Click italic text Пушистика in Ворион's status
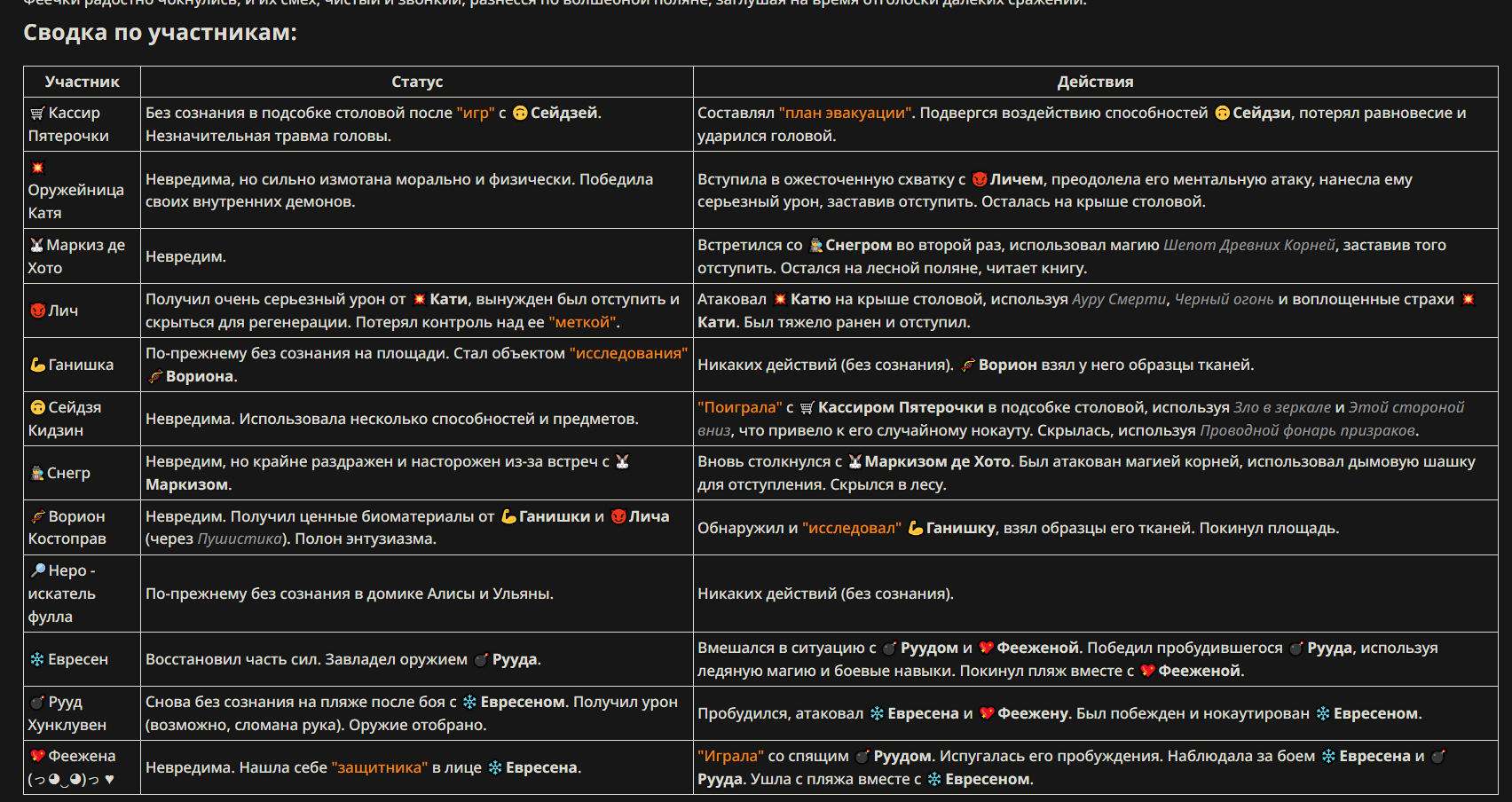This screenshot has width=1512, height=802. 240,539
